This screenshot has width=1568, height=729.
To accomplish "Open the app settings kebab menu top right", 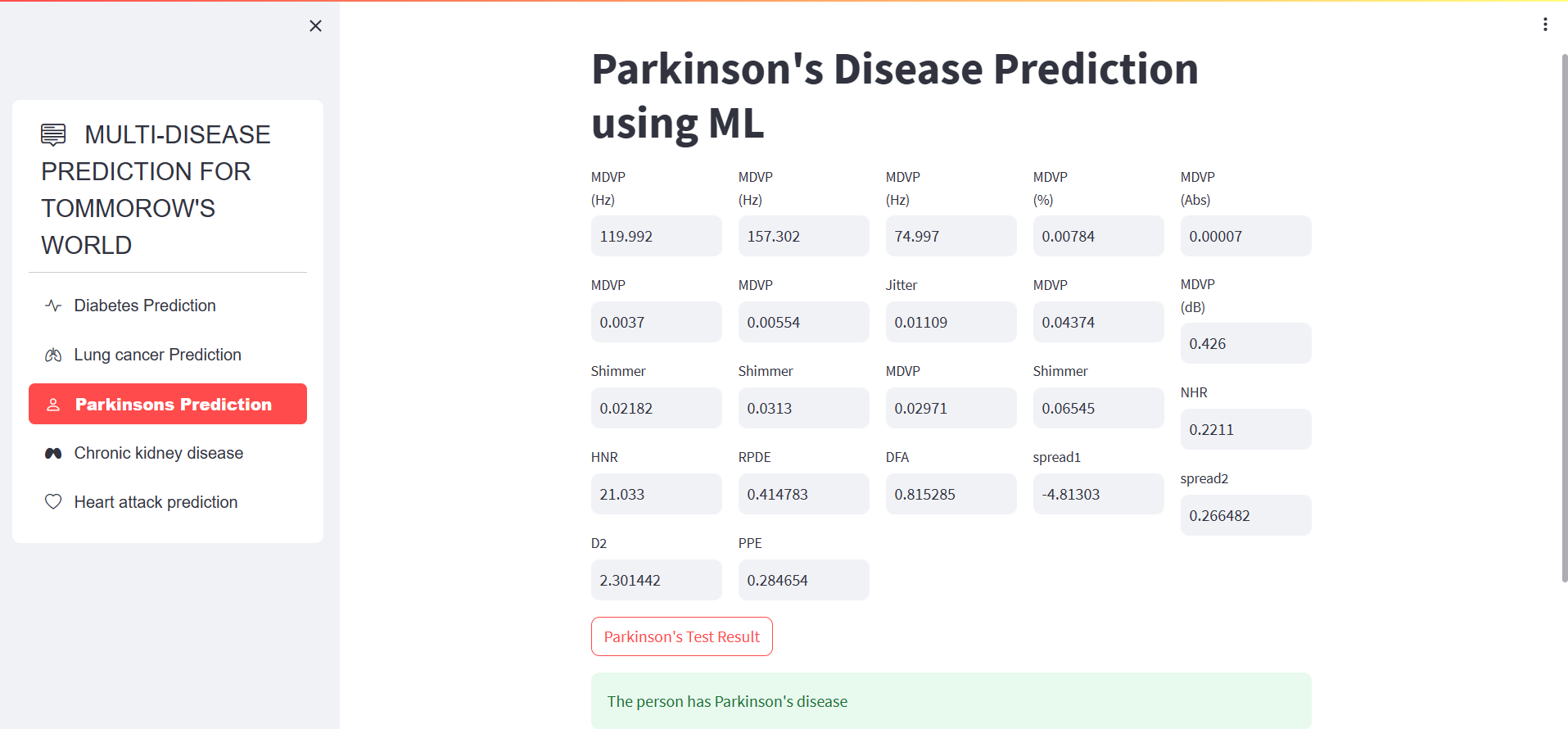I will 1545,25.
